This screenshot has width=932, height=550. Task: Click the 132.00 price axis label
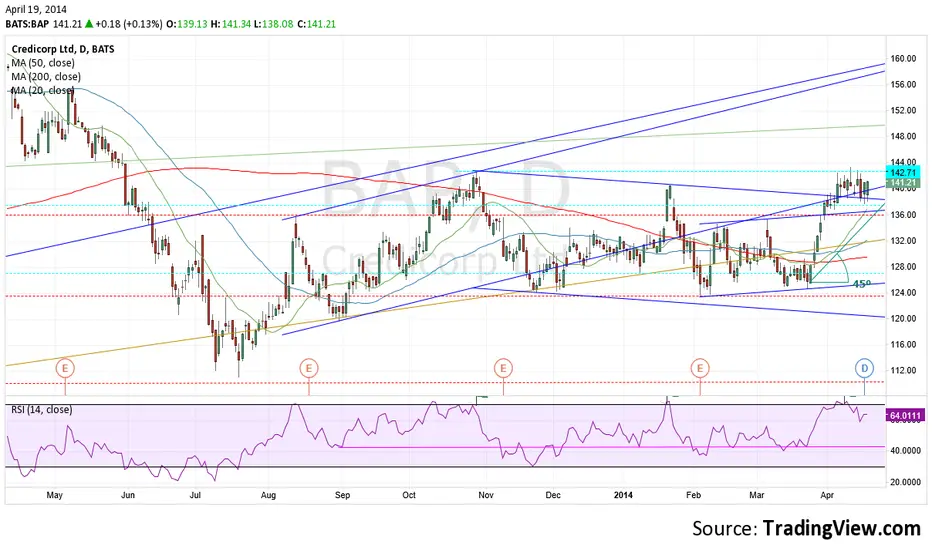(x=903, y=241)
